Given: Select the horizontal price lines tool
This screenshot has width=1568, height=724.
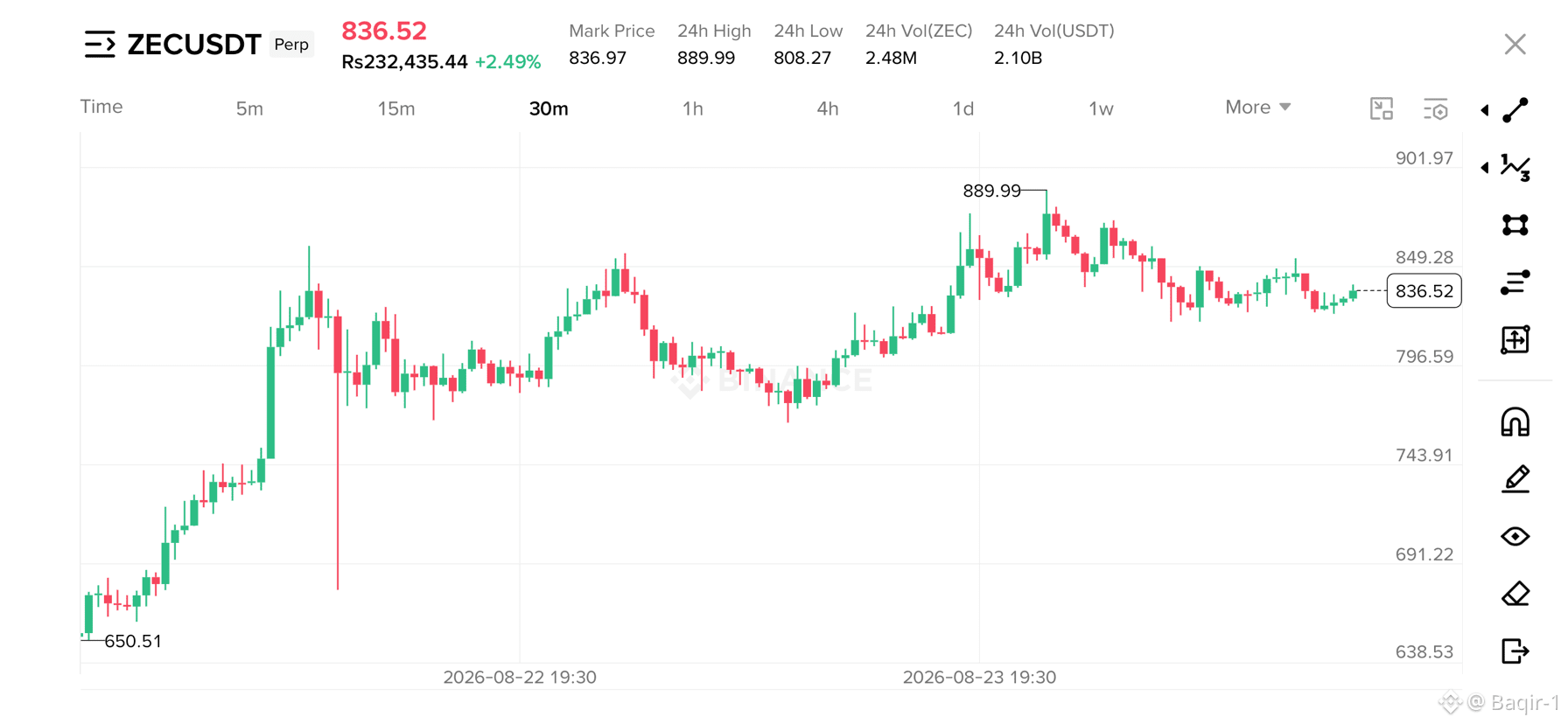Looking at the screenshot, I should [x=1515, y=282].
